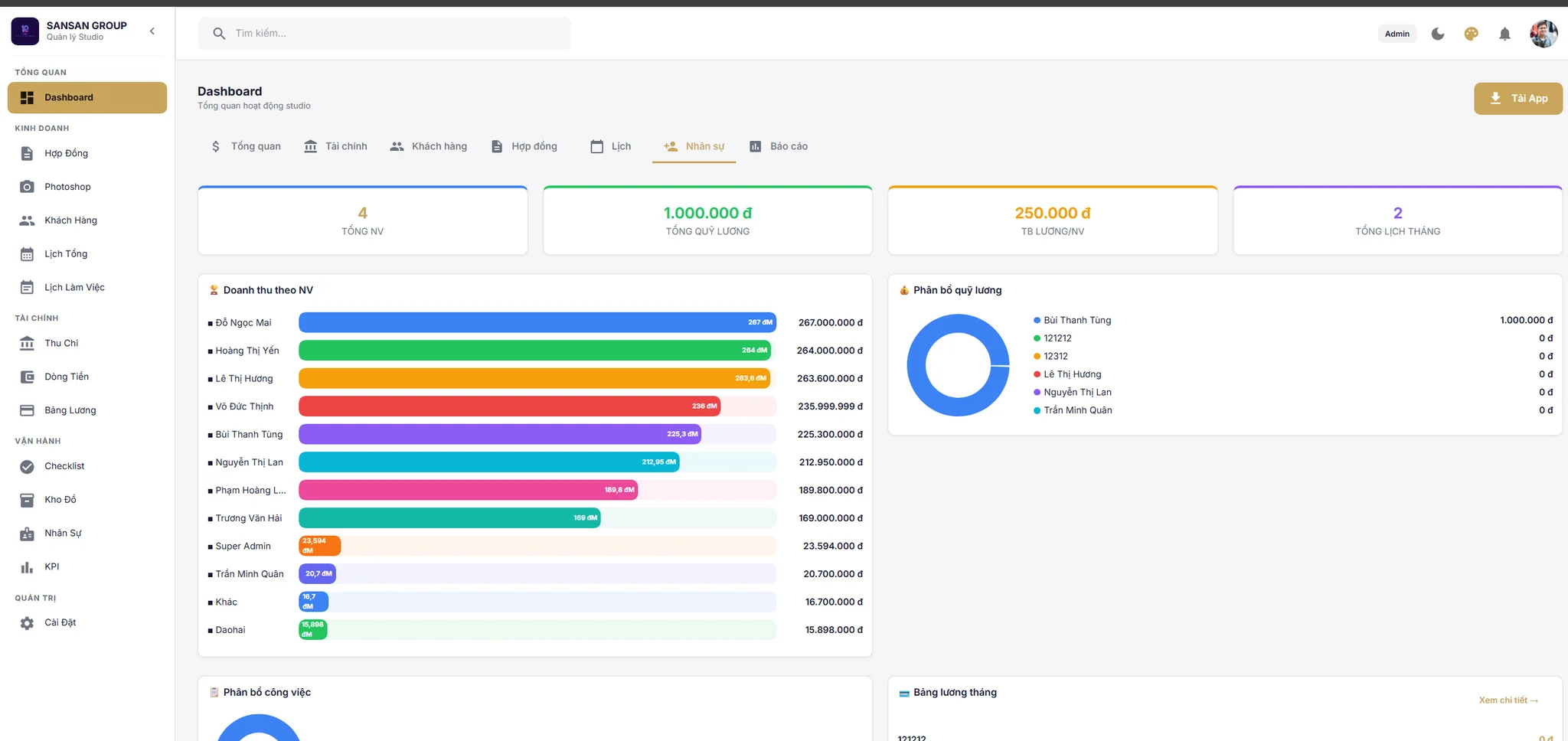Select the Nhân sự tab
Viewport: 1568px width, 741px height.
click(694, 146)
